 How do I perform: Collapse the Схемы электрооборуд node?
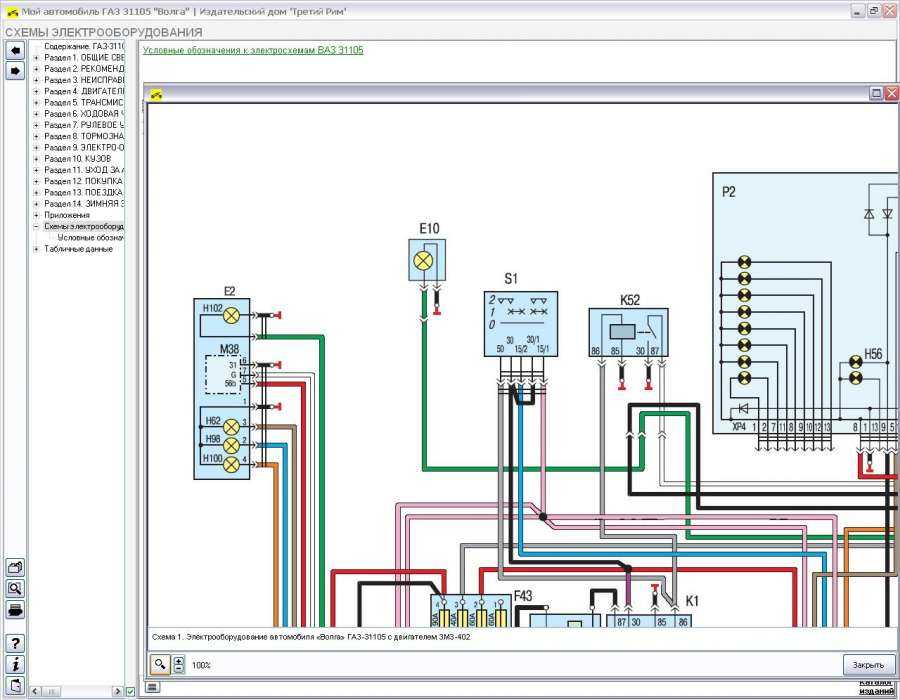(36, 227)
